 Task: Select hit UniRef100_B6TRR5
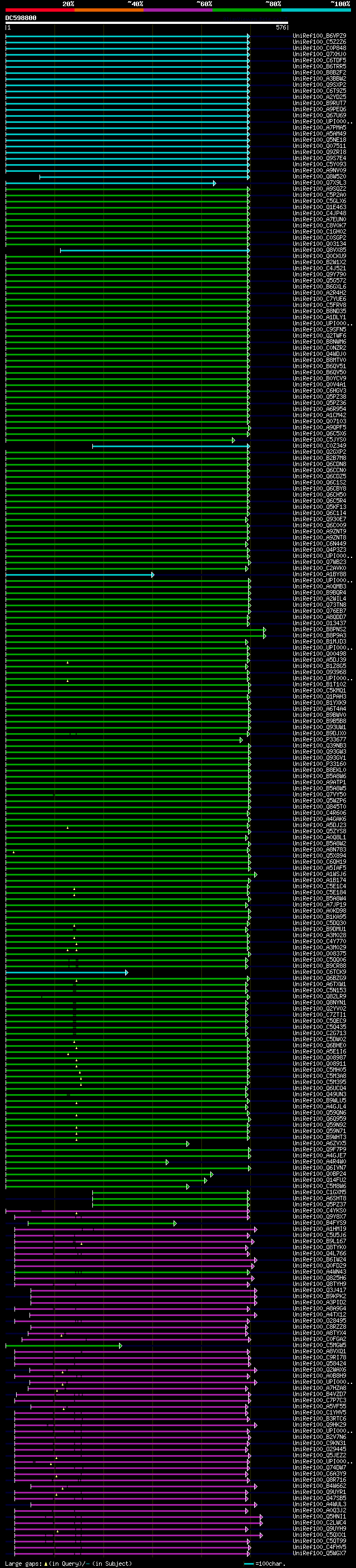(319, 66)
